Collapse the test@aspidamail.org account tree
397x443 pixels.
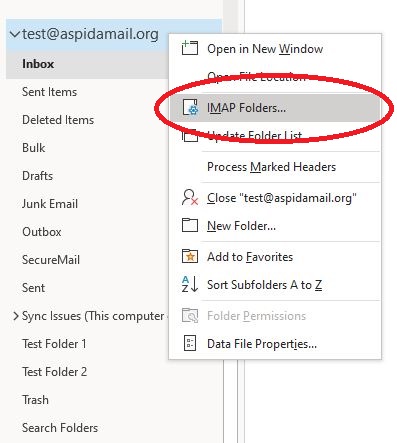tap(15, 34)
